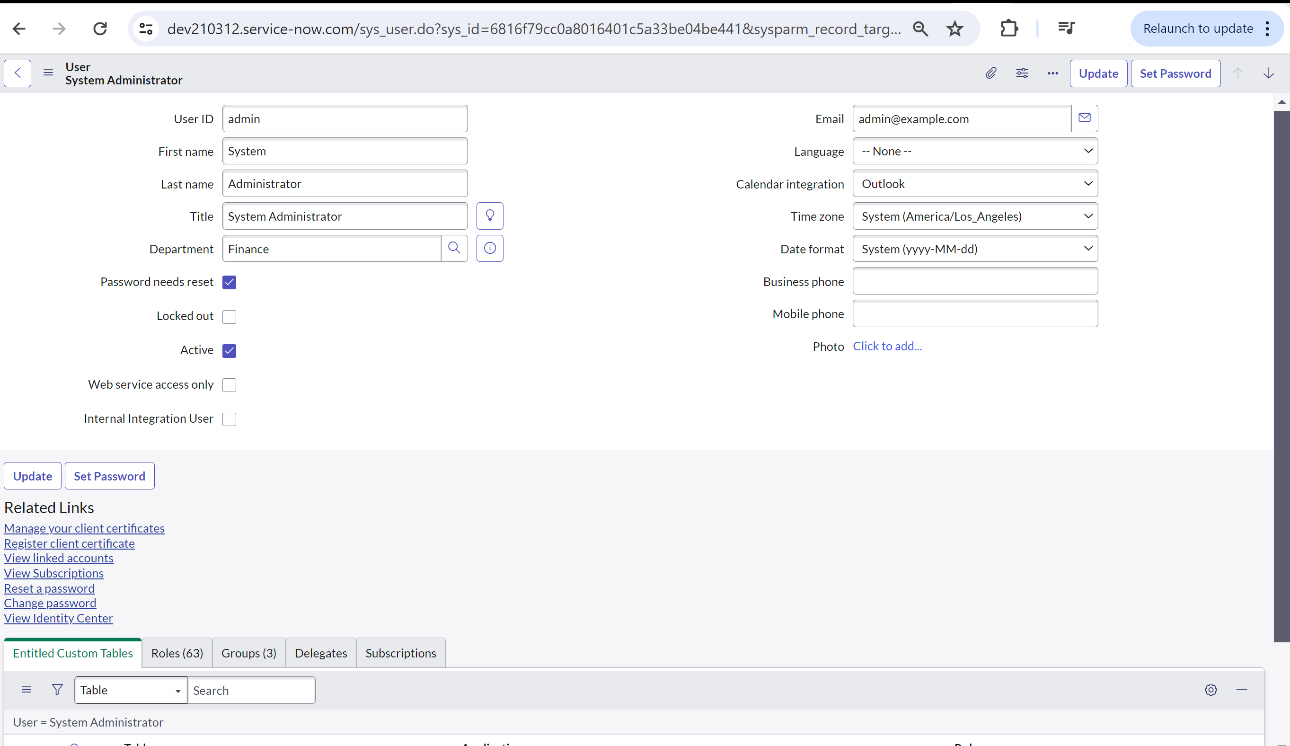This screenshot has width=1290, height=746.
Task: Click the related list Search box
Action: coord(251,690)
